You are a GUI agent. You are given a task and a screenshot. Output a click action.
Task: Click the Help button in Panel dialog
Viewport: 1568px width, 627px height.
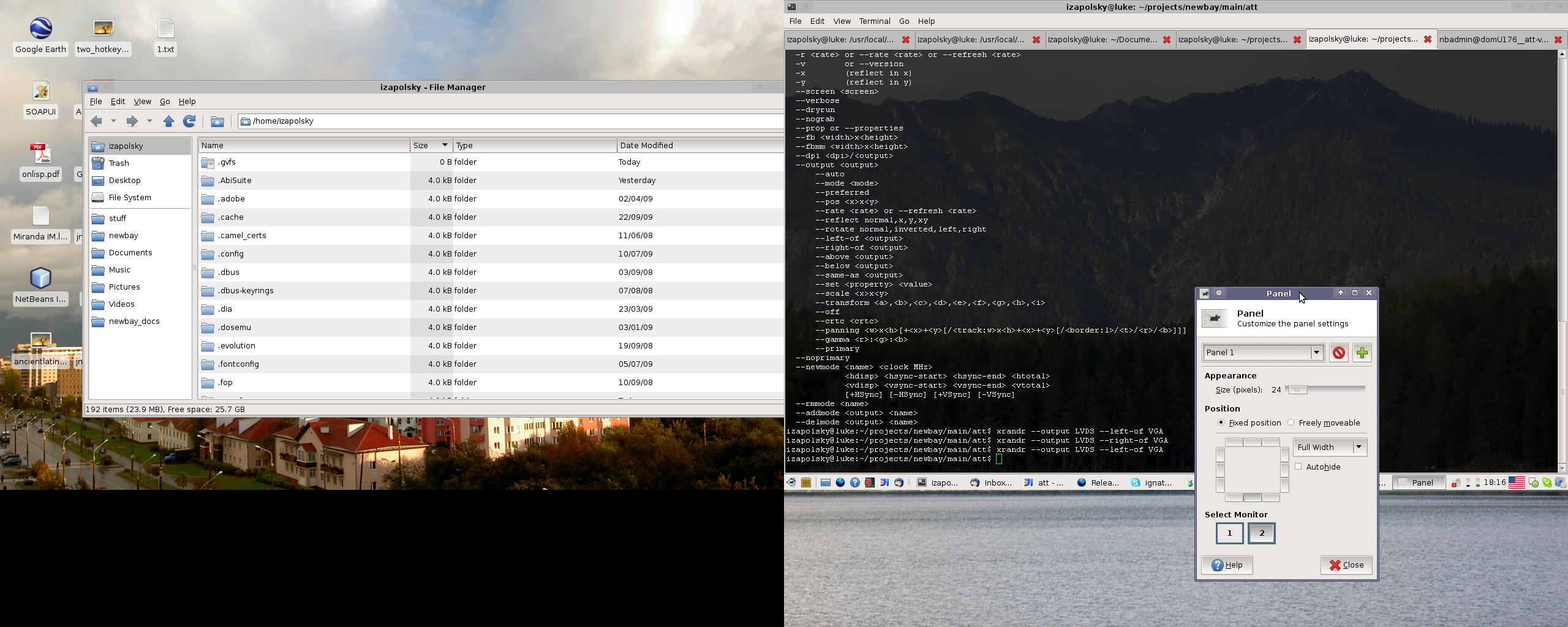pyautogui.click(x=1227, y=565)
